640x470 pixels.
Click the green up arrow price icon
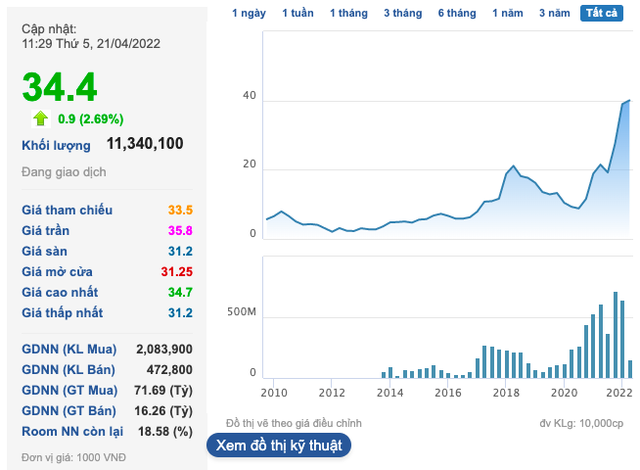[x=40, y=118]
